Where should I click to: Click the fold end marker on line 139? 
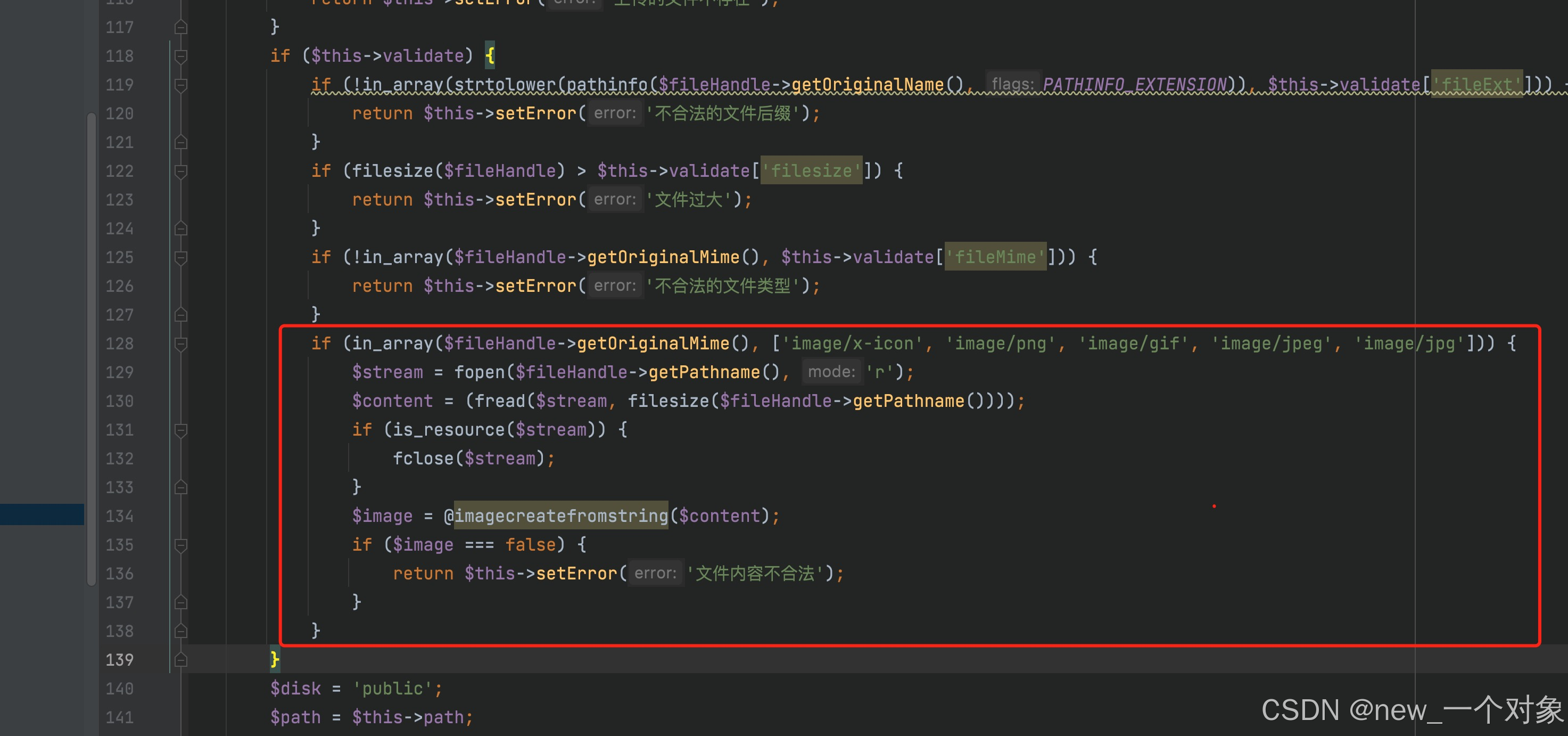pos(181,660)
